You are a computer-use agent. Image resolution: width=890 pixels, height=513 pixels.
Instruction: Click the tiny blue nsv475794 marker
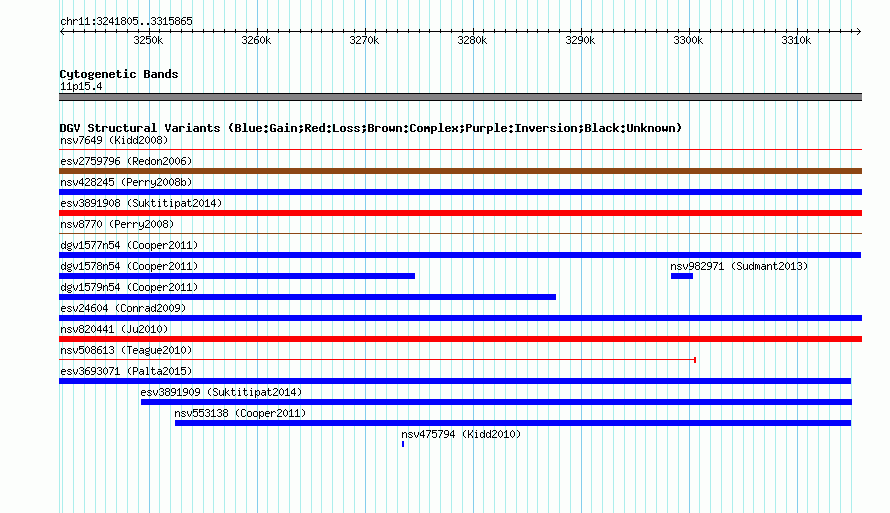coord(403,444)
